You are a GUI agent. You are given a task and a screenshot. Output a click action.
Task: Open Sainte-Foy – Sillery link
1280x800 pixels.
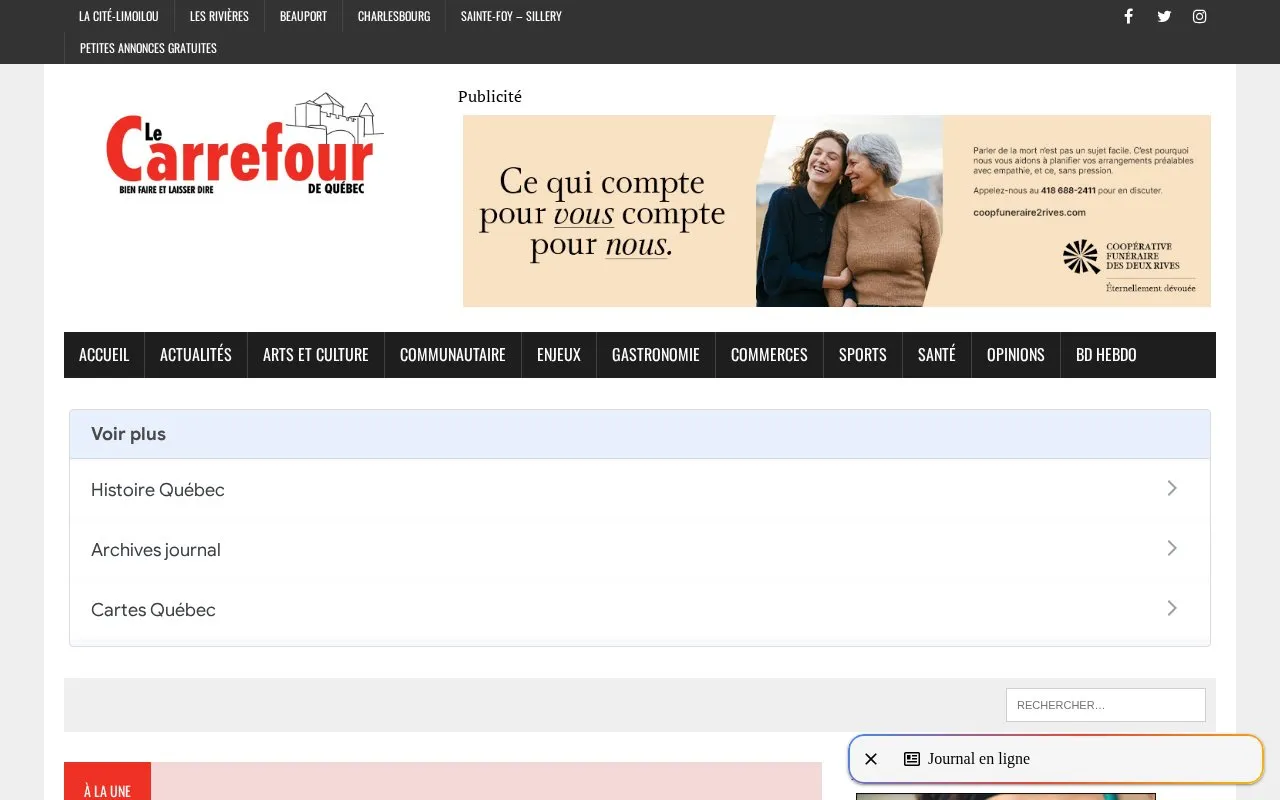(x=511, y=16)
